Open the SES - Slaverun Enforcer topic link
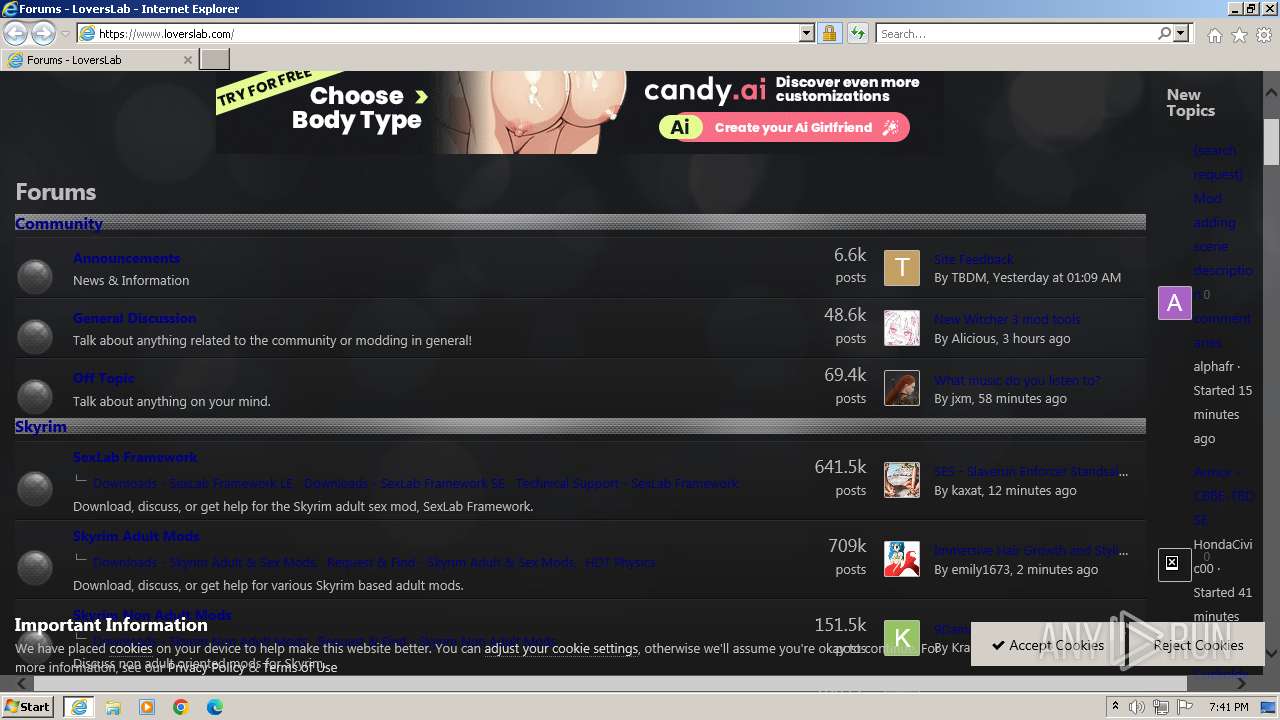Viewport: 1280px width, 720px height. tap(1031, 471)
